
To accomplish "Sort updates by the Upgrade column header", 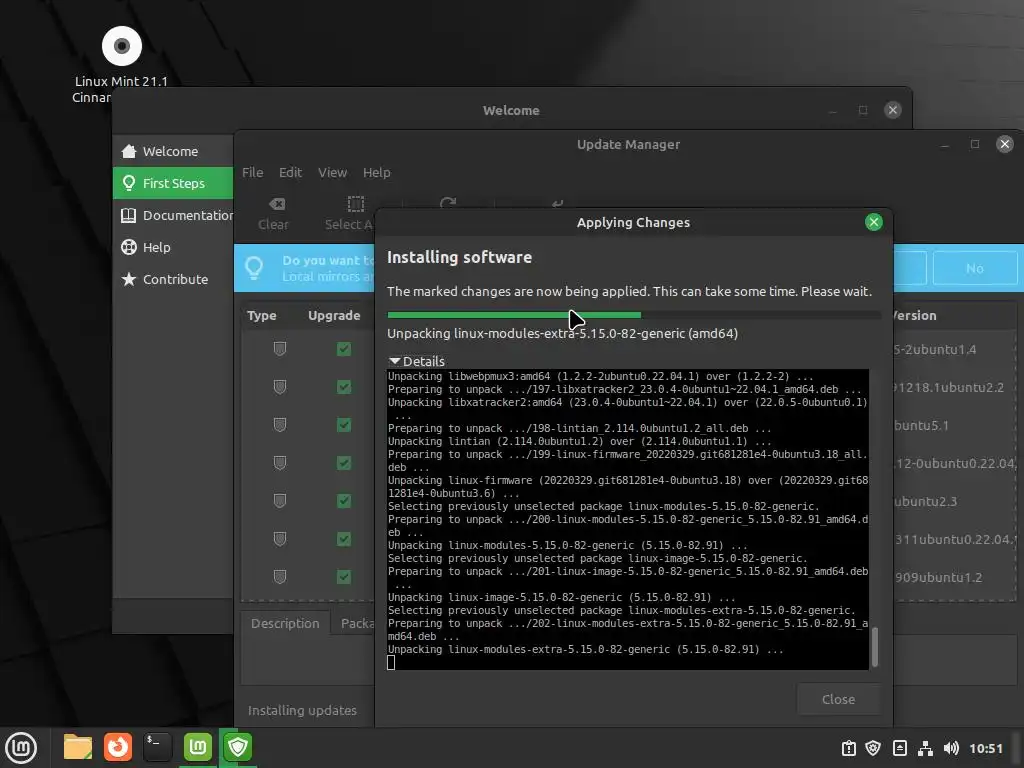I will (334, 315).
